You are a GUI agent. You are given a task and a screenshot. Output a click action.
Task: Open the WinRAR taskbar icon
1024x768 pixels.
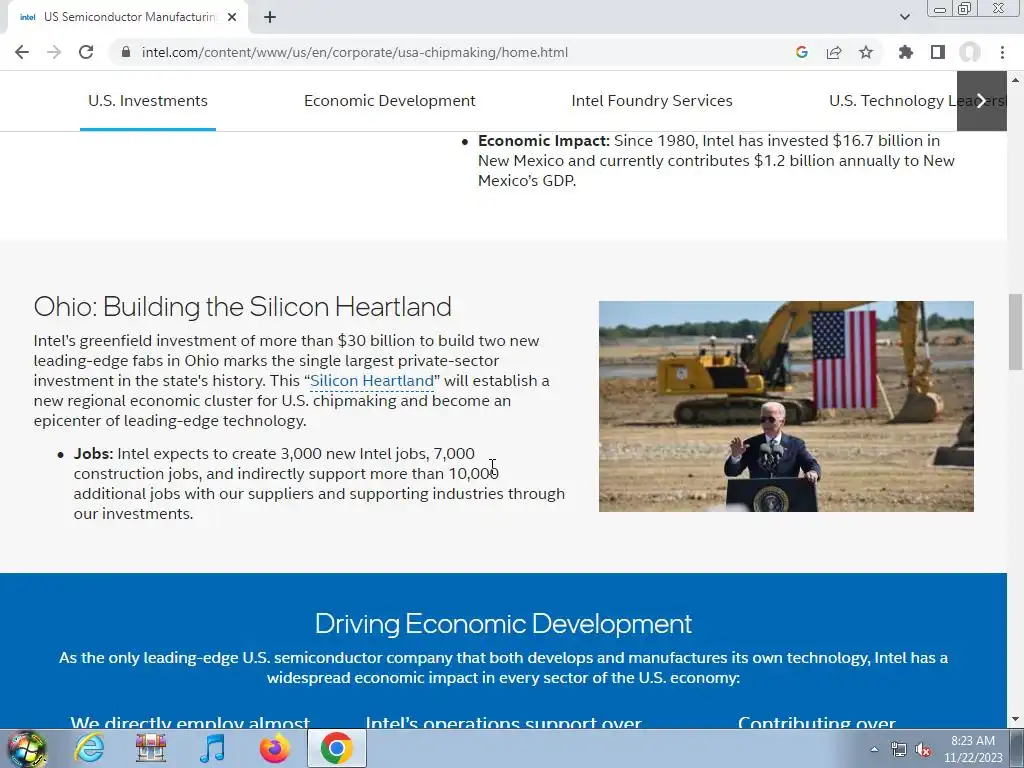tap(150, 748)
